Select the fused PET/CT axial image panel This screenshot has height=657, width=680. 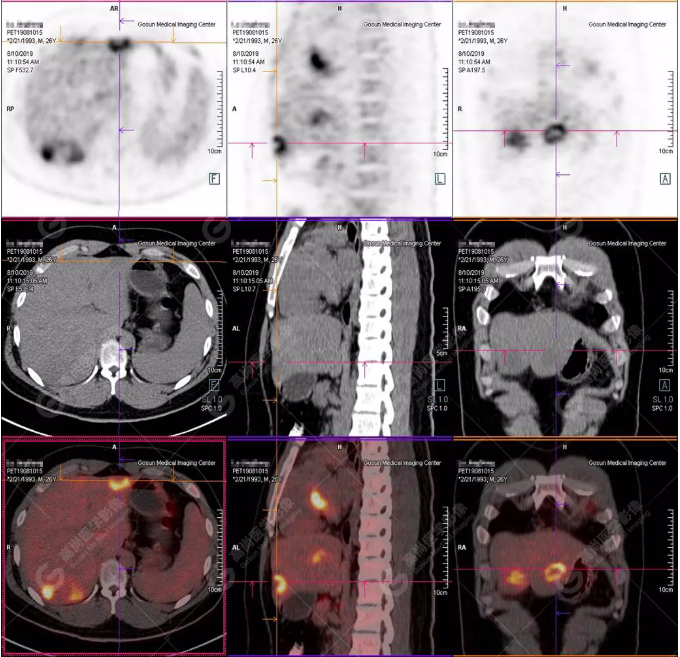[113, 545]
